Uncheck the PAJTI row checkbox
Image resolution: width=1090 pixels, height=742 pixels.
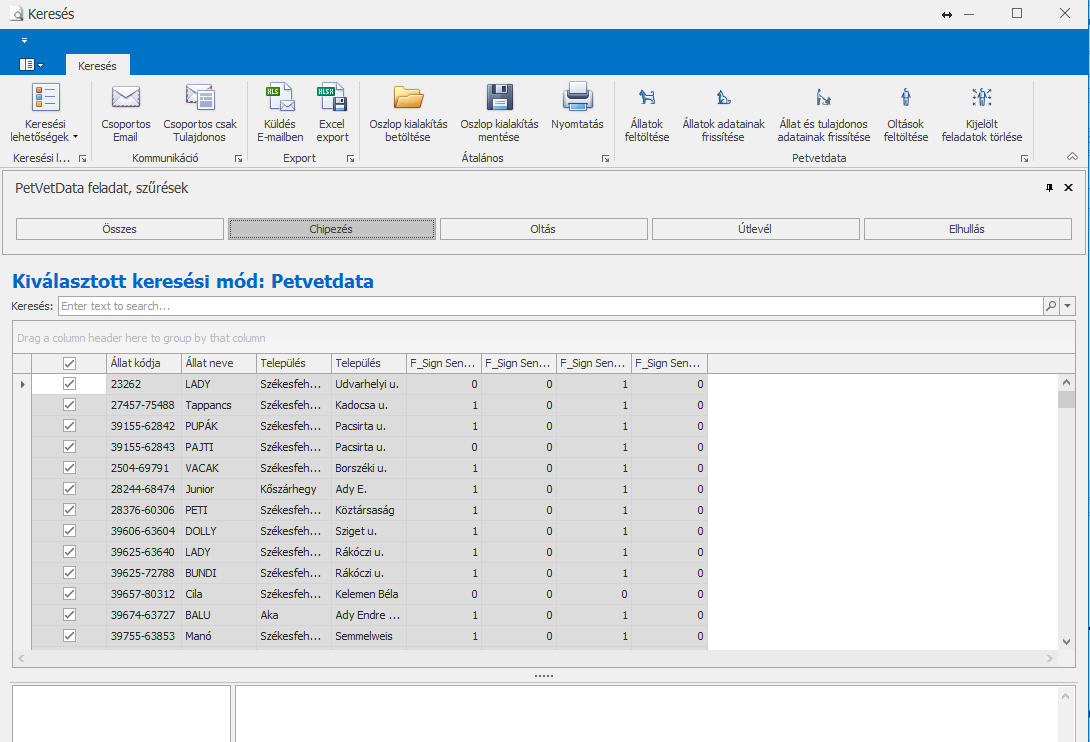click(x=69, y=446)
